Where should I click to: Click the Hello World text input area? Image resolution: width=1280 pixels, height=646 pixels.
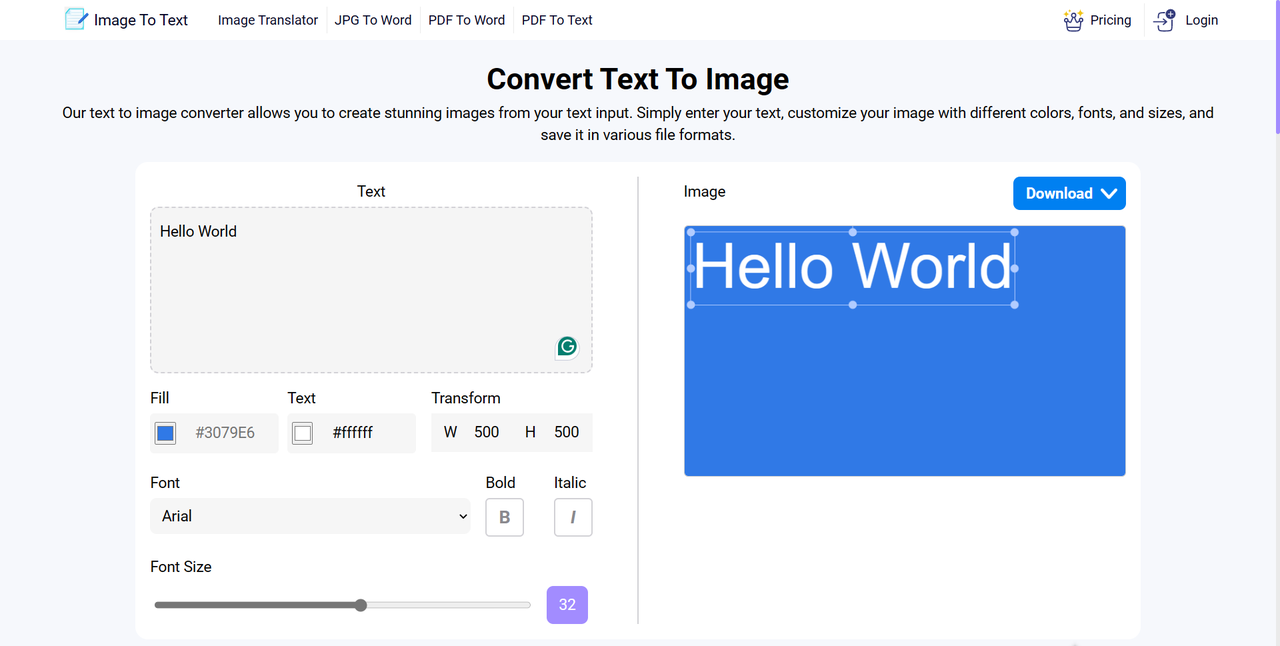coord(371,290)
